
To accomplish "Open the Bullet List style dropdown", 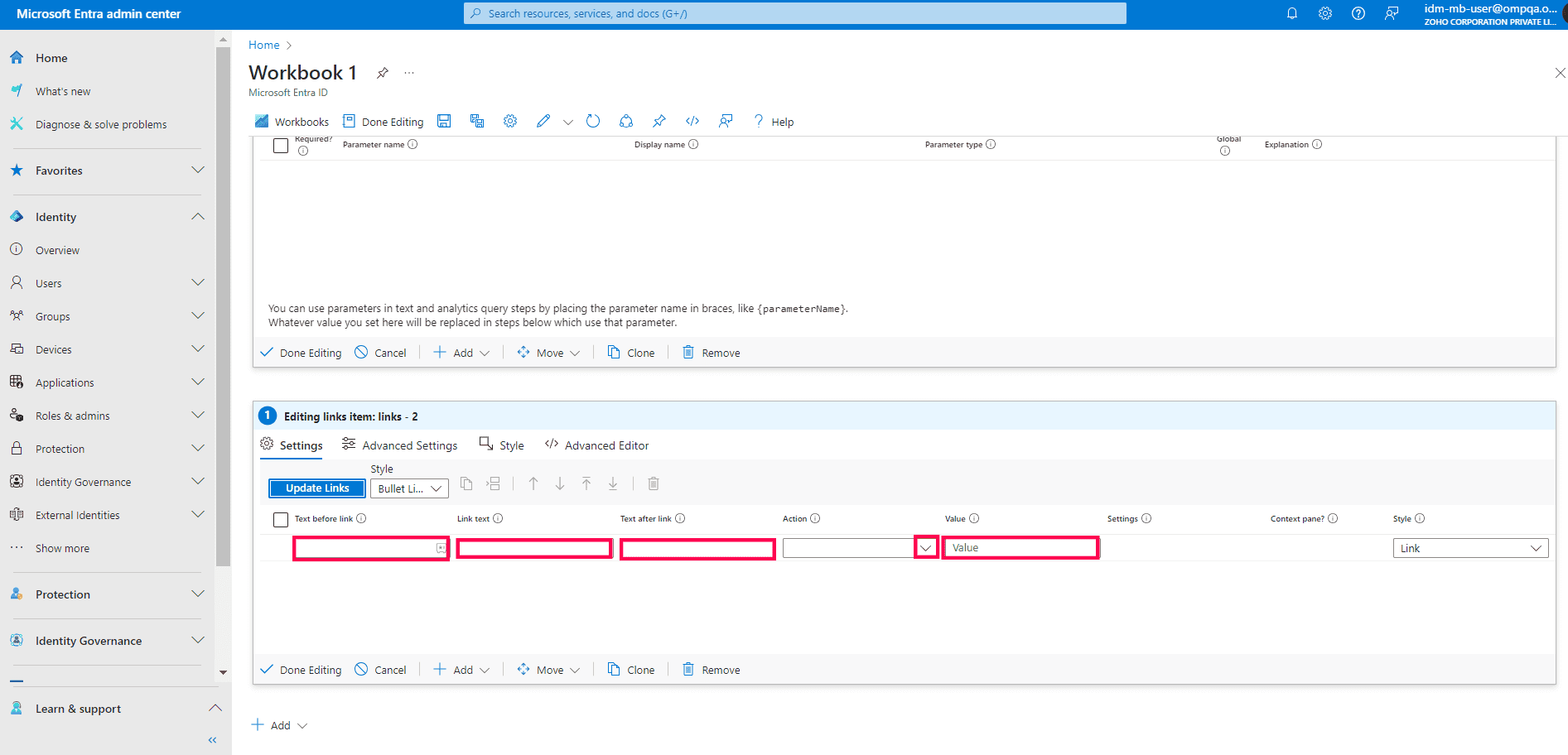I will coord(408,488).
